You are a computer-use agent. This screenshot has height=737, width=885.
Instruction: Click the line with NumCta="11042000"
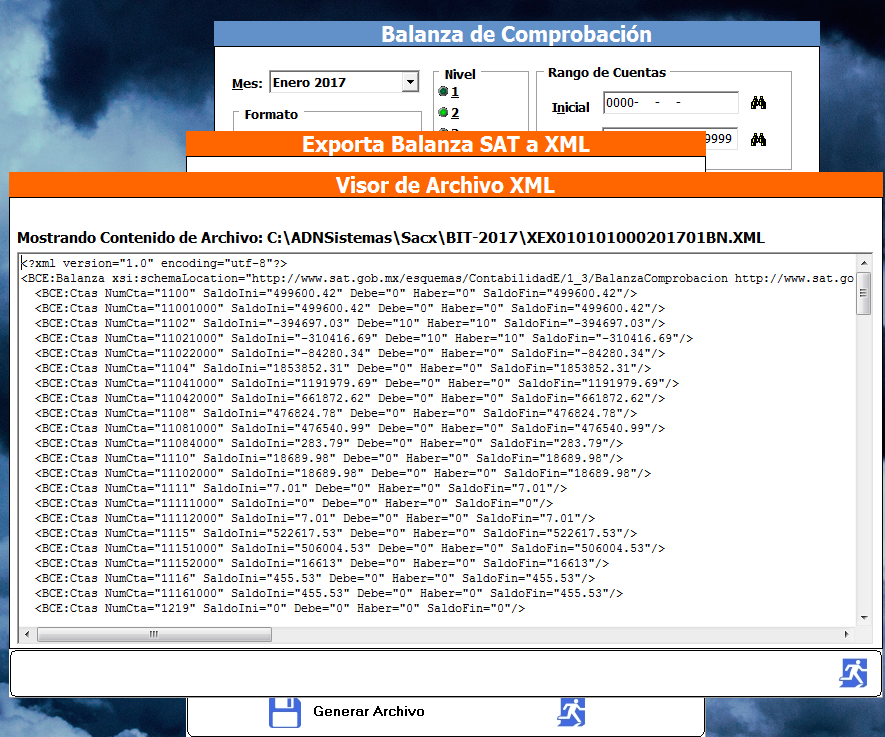[350, 398]
